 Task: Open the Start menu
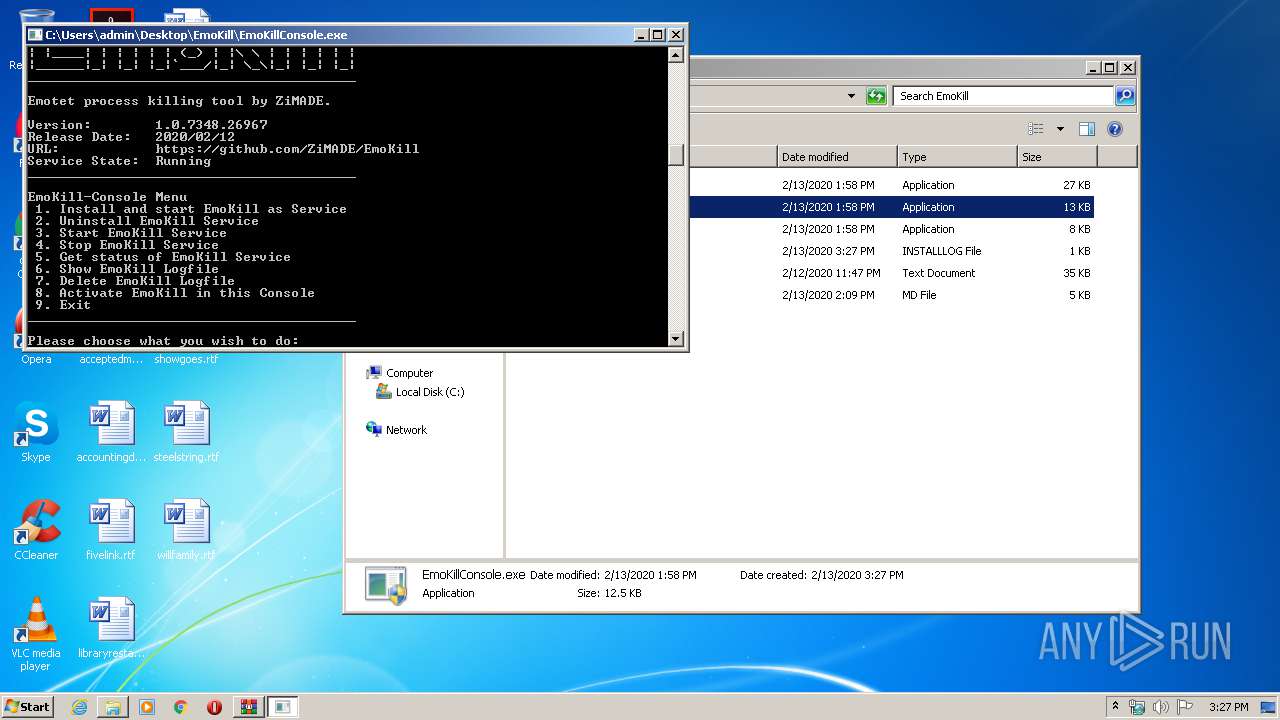pyautogui.click(x=27, y=707)
